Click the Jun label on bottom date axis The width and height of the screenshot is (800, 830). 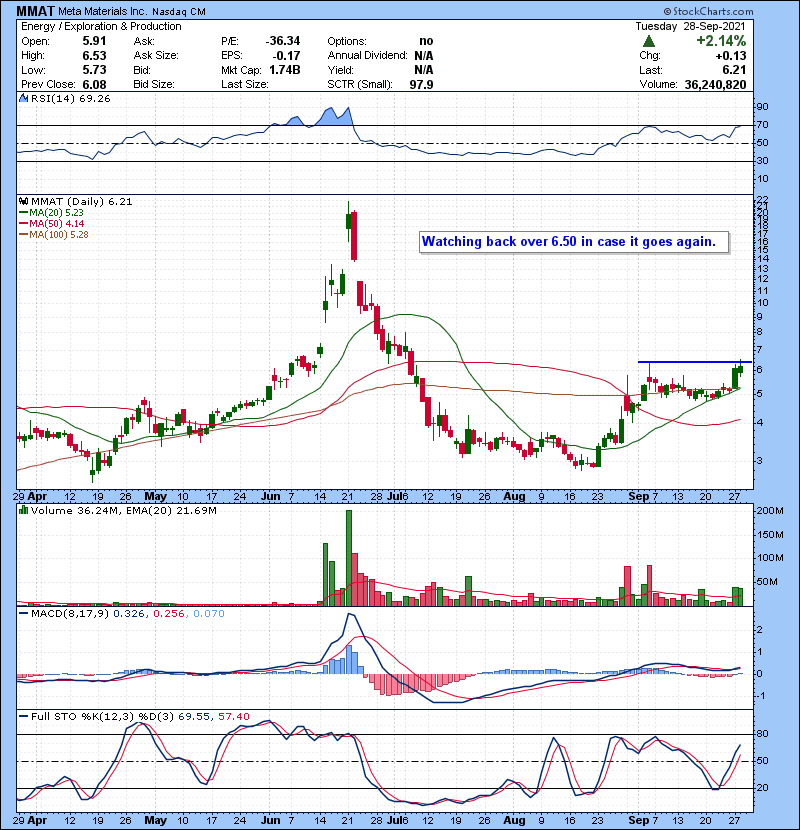coord(271,820)
